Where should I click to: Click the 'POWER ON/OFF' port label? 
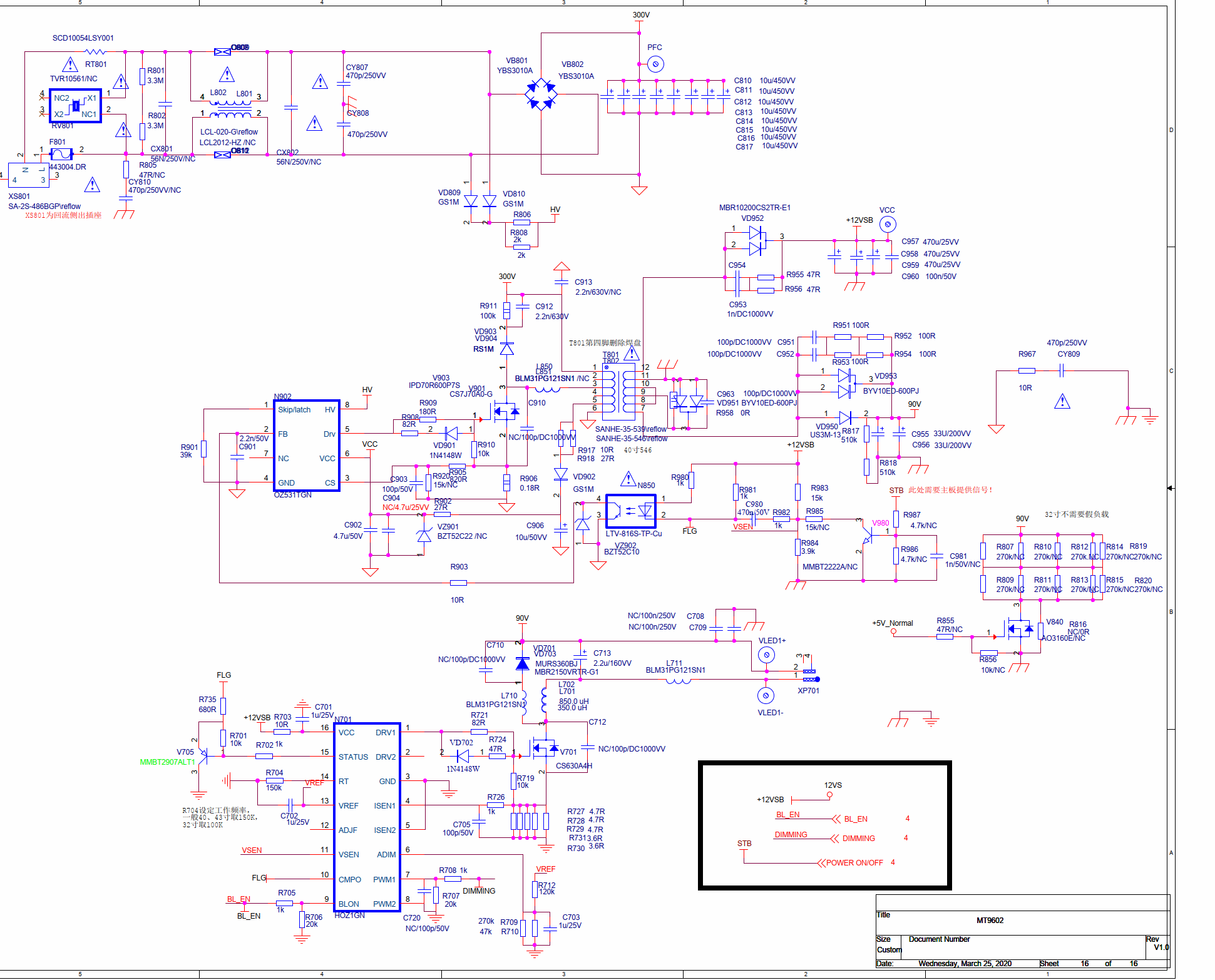tap(854, 863)
